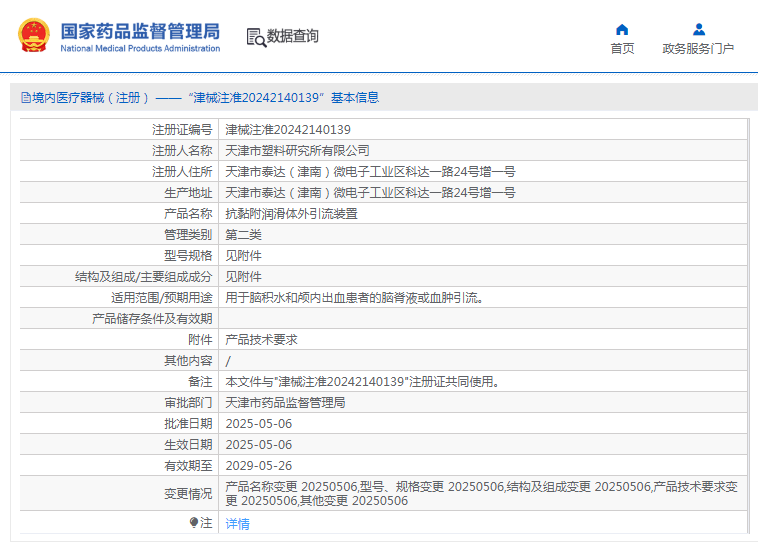Click the 其他内容 label
The image size is (758, 542).
click(x=188, y=361)
